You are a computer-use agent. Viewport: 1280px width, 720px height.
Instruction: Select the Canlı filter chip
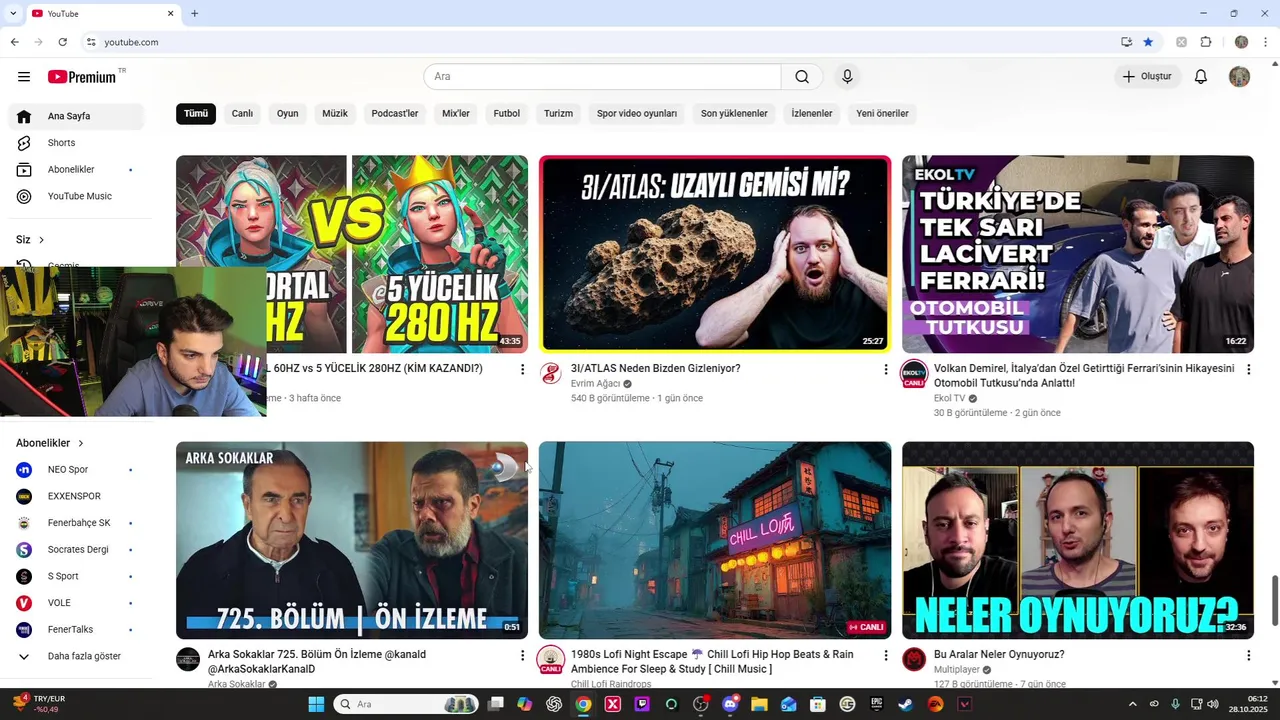242,114
